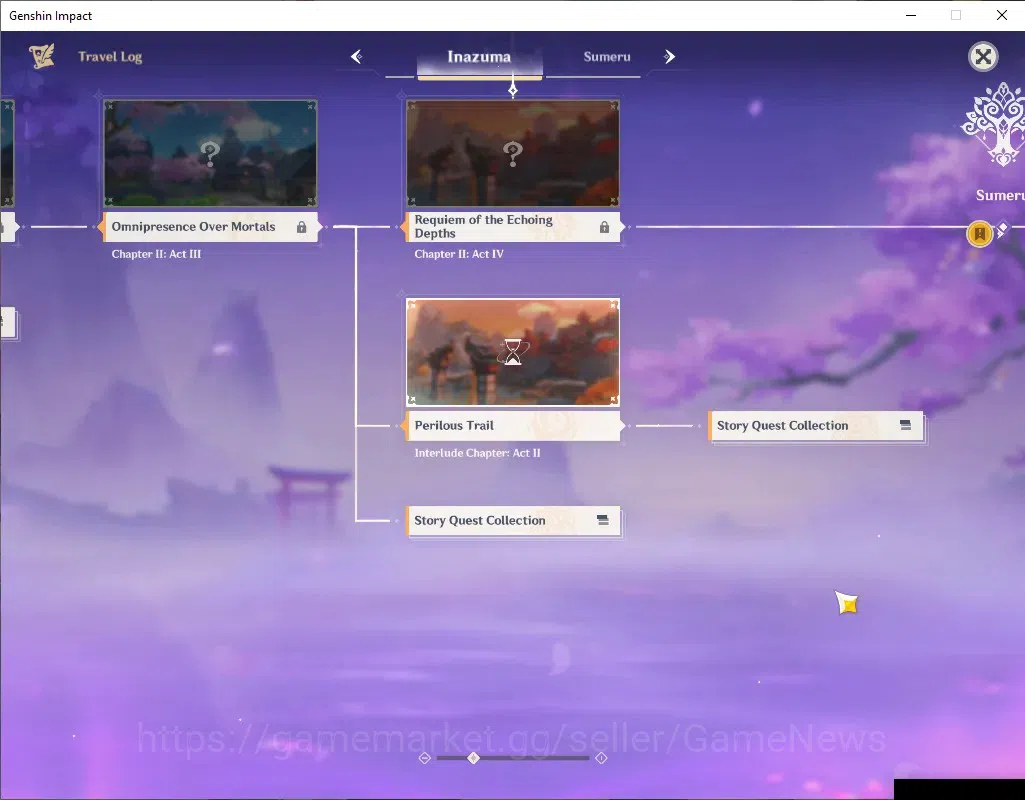Minimize the Genshin Impact window
Image resolution: width=1025 pixels, height=800 pixels.
tap(911, 15)
